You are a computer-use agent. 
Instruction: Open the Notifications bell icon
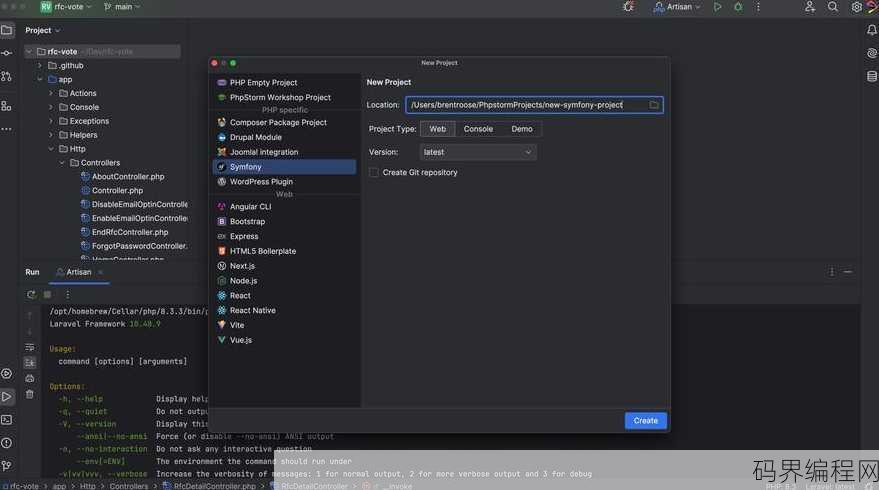pos(871,30)
